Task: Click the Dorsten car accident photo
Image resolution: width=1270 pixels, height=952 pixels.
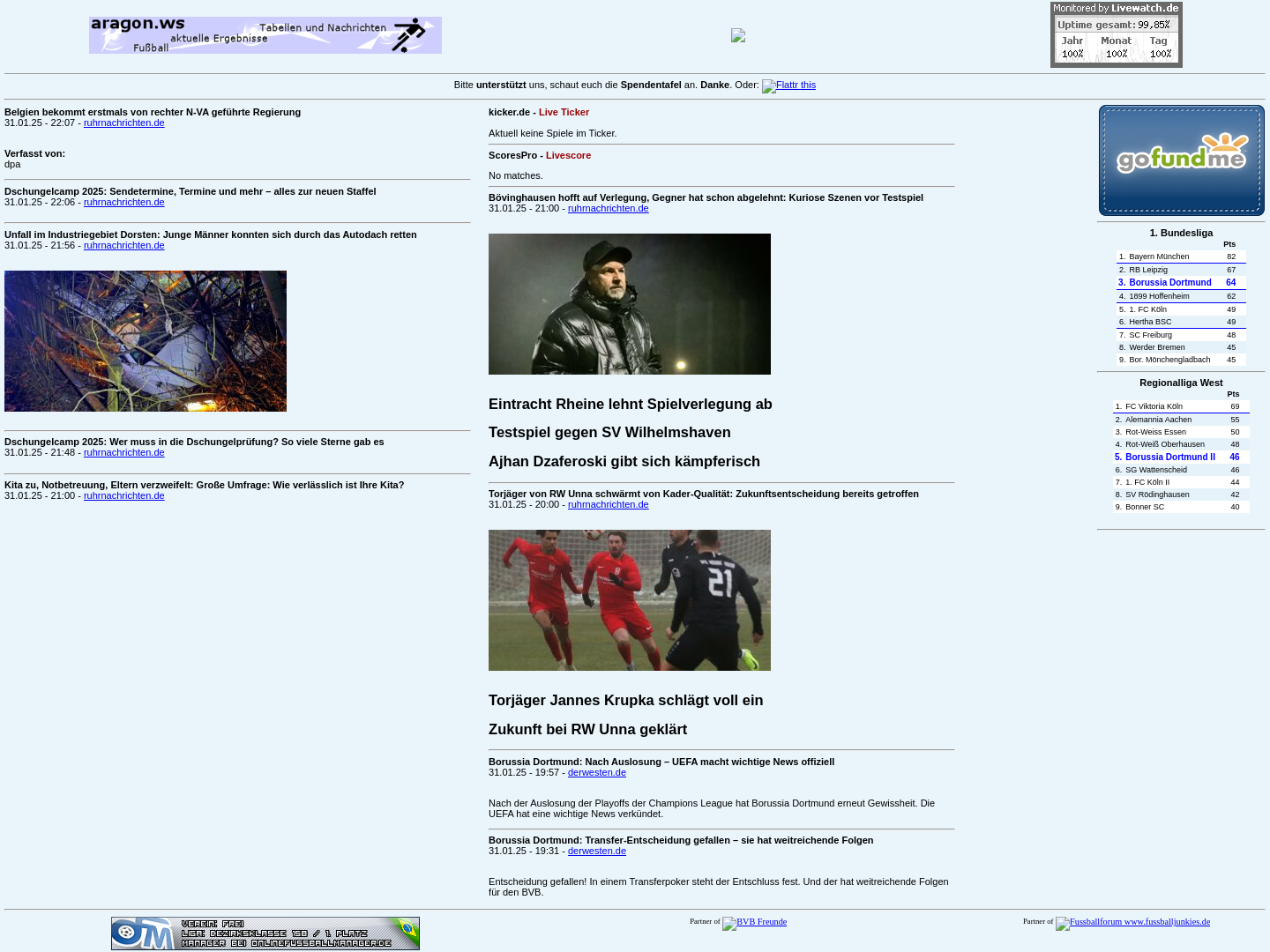Action: tap(146, 341)
